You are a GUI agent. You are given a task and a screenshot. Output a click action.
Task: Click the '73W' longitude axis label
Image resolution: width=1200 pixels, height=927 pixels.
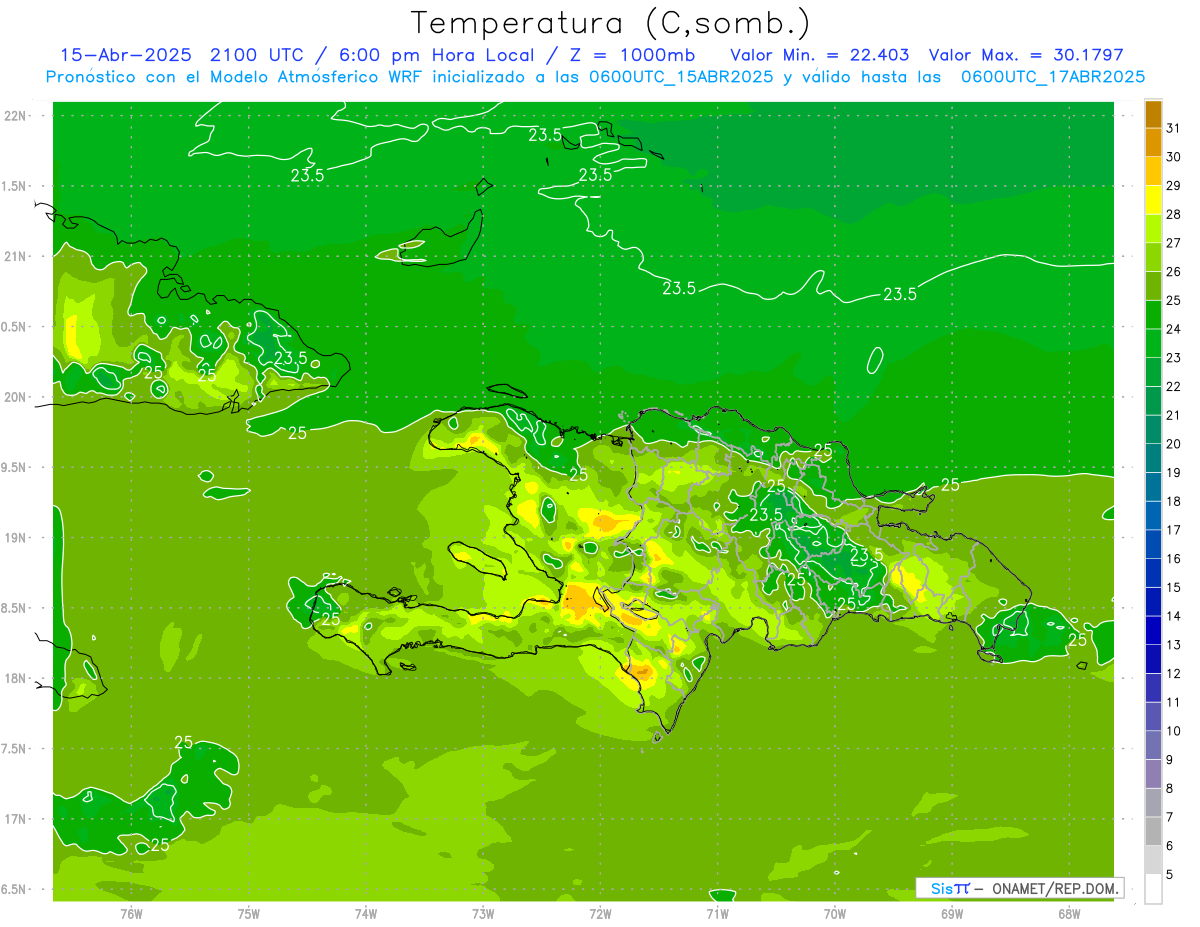(483, 913)
